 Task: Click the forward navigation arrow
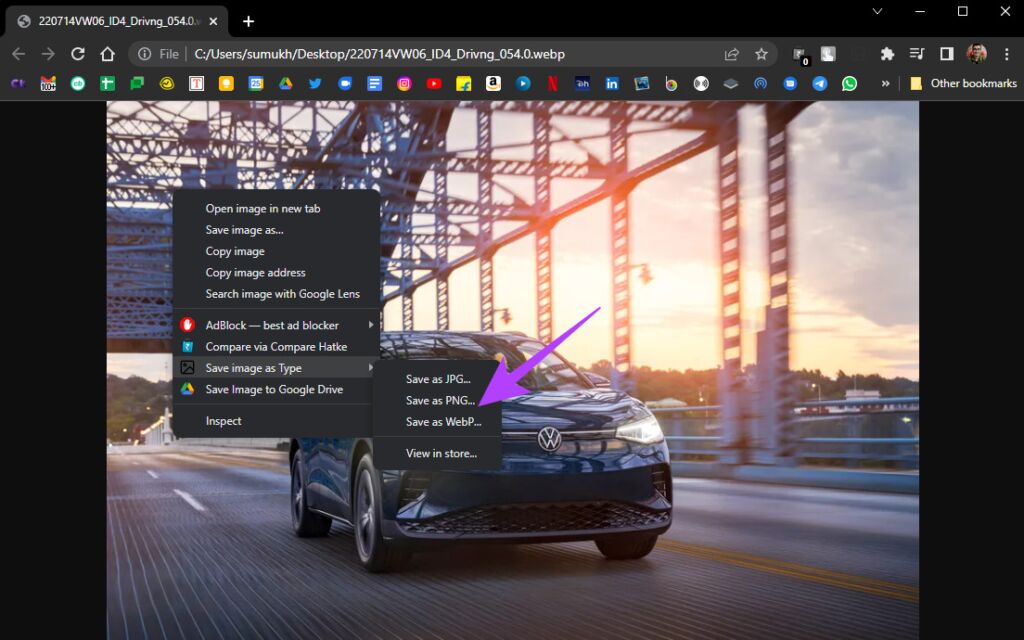click(48, 54)
